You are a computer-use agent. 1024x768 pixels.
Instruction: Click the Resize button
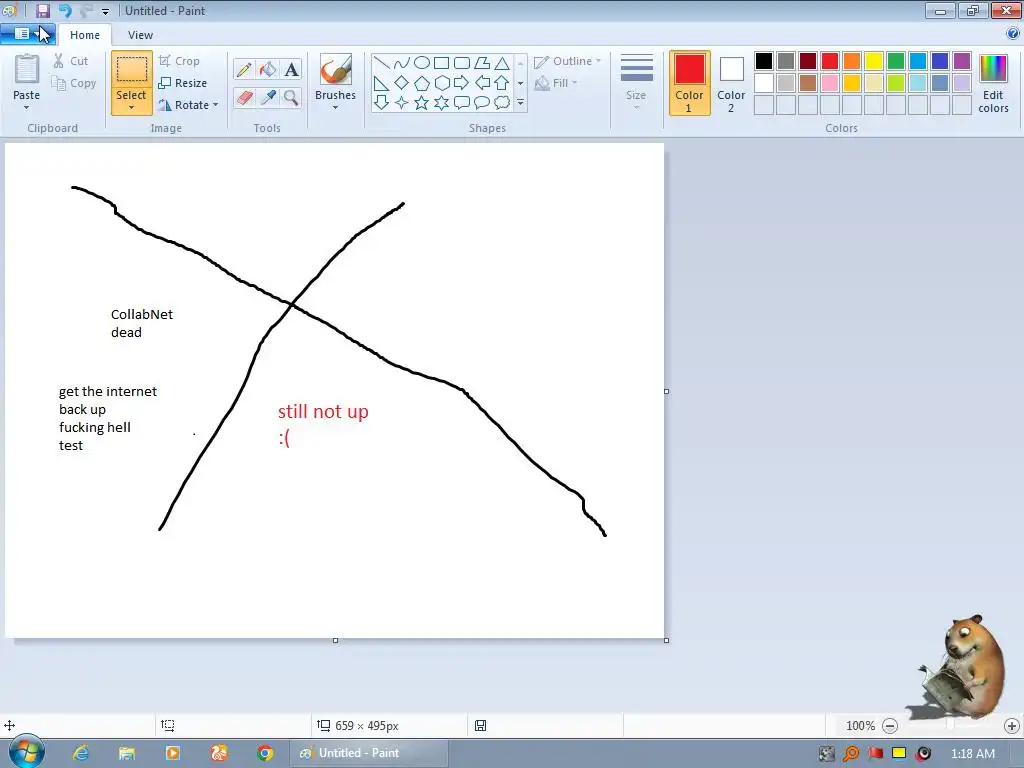[183, 83]
